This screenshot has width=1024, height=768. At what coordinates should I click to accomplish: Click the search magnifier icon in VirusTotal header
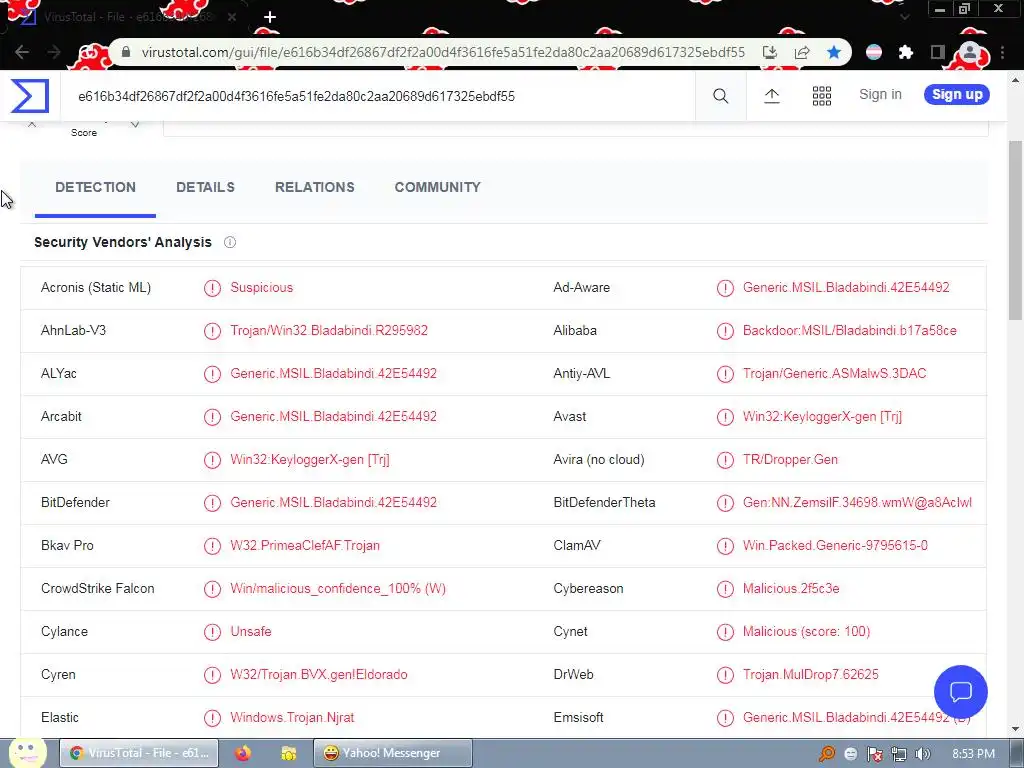point(720,96)
